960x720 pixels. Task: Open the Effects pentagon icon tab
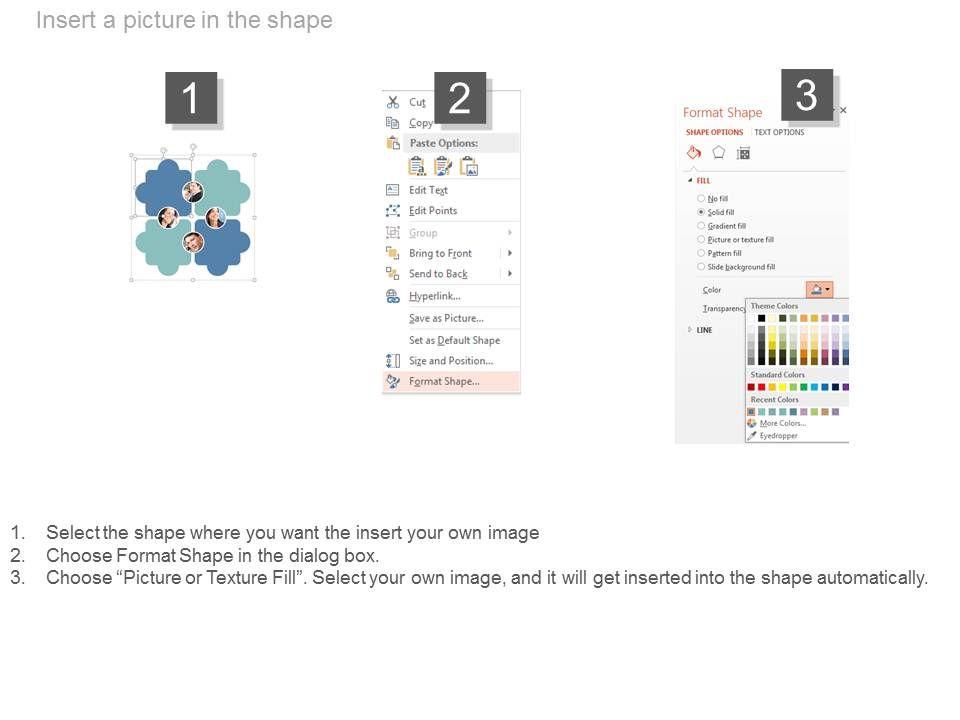[718, 153]
